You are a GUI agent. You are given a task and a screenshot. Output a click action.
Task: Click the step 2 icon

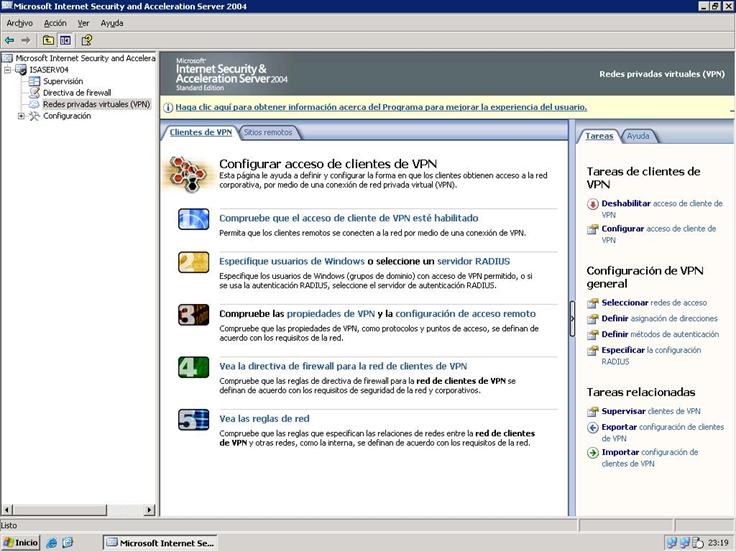193,262
